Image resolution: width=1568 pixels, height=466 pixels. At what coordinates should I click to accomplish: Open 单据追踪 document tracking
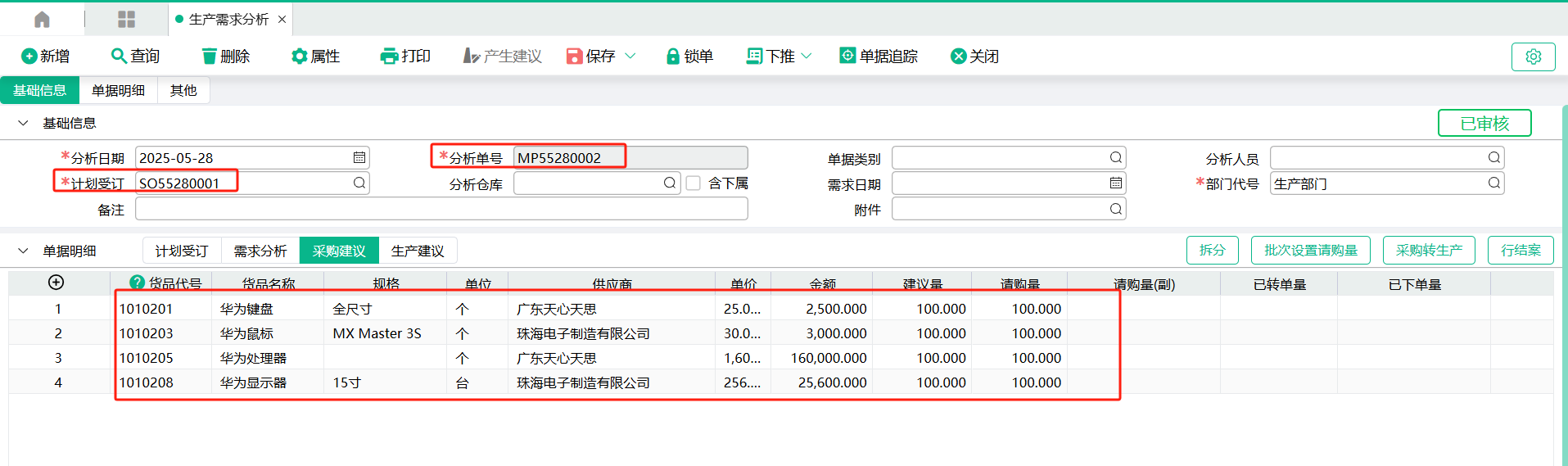pos(879,56)
